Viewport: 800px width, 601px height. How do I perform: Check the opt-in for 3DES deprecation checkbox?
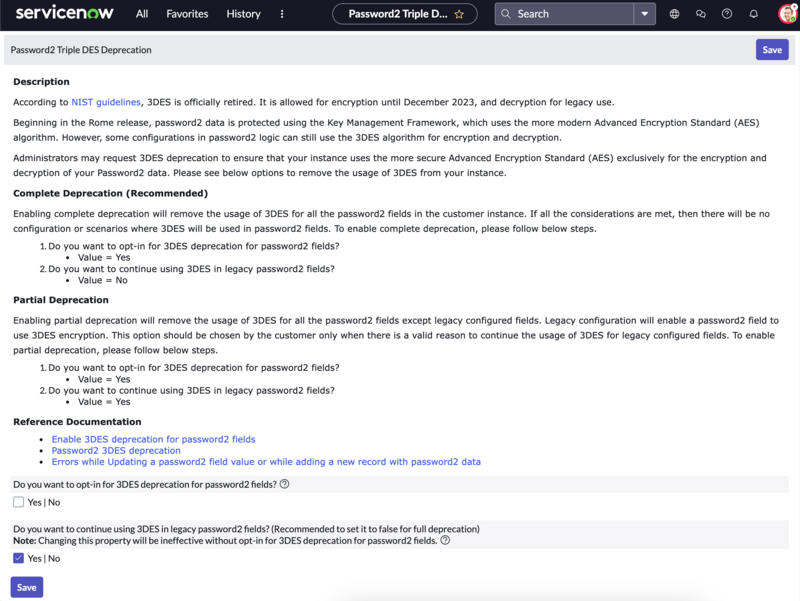pyautogui.click(x=18, y=502)
